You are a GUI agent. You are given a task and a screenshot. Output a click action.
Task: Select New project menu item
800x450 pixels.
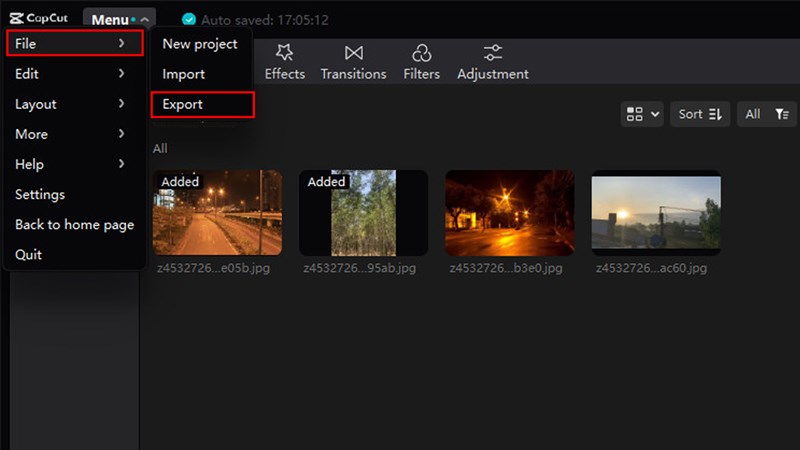point(200,44)
